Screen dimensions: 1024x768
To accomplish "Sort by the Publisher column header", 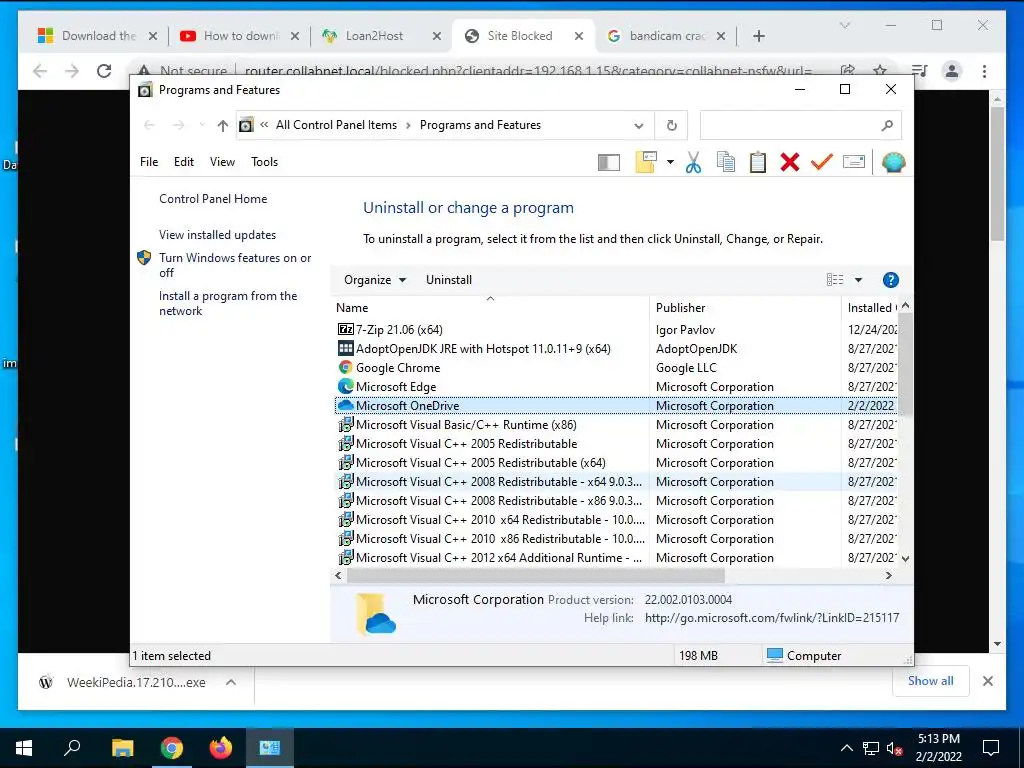I will [x=745, y=308].
